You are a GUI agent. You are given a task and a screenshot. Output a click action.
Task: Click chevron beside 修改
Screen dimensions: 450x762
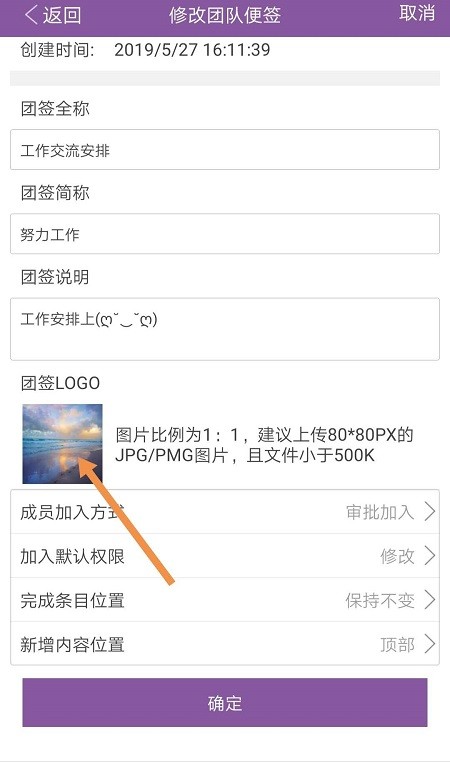point(430,556)
